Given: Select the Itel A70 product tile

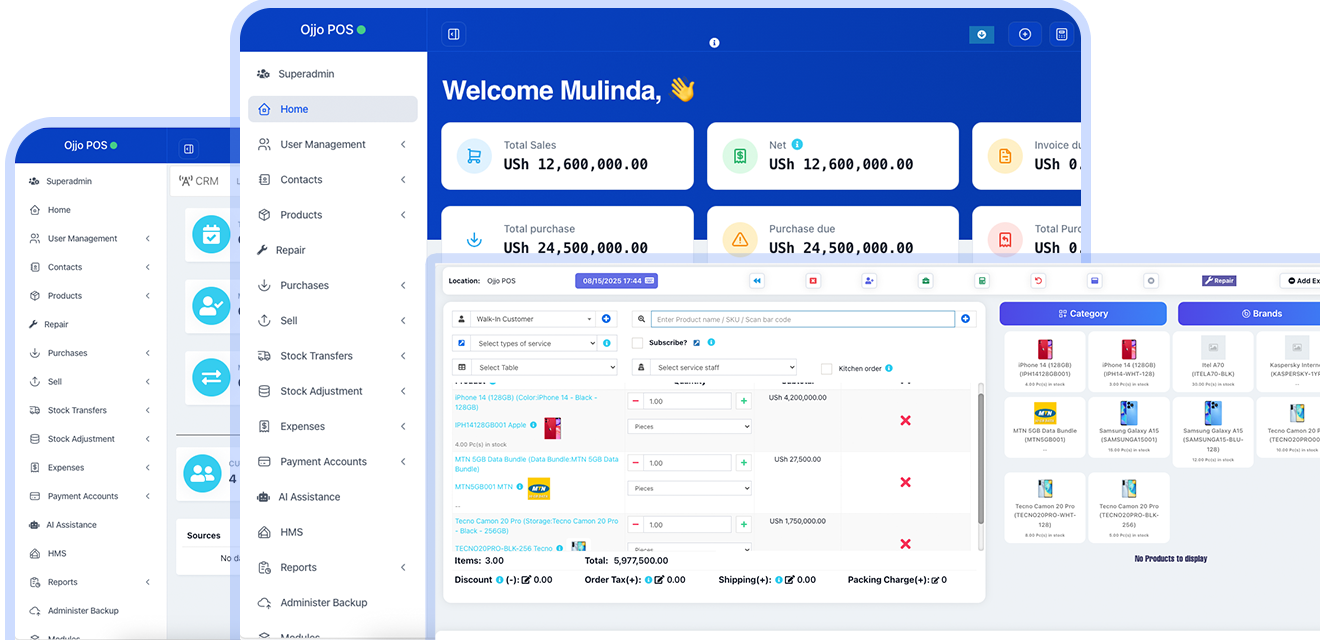Looking at the screenshot, I should 1213,361.
